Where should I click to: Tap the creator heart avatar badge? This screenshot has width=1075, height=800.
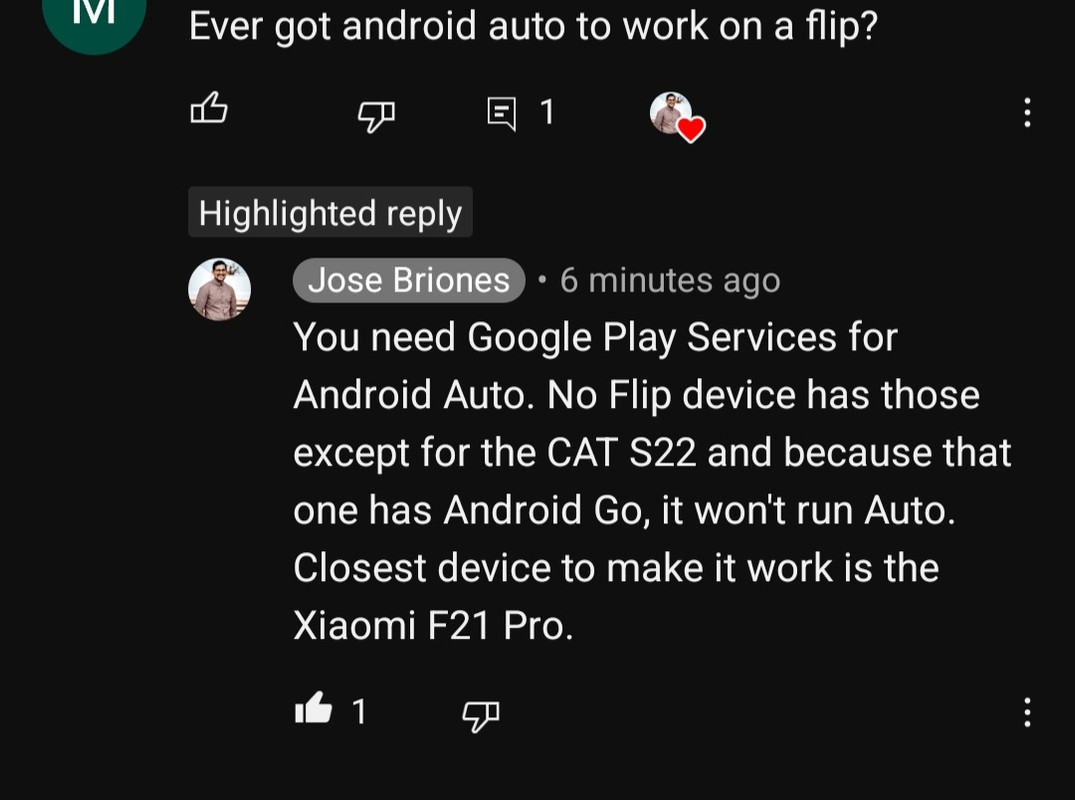677,117
